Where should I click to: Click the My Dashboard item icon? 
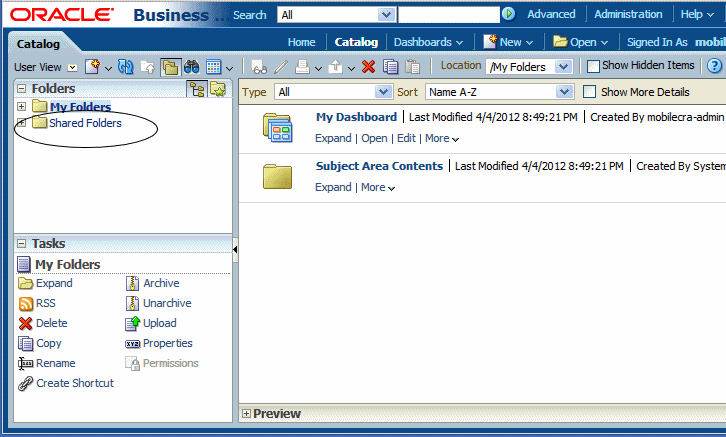(x=278, y=128)
